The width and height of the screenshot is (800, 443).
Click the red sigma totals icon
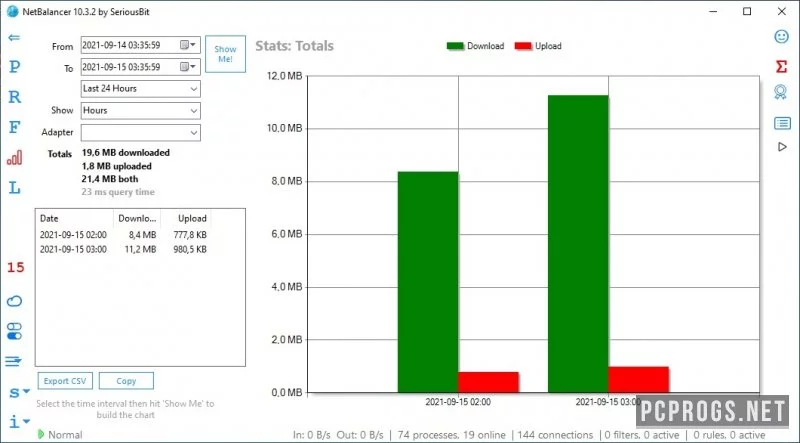[781, 66]
